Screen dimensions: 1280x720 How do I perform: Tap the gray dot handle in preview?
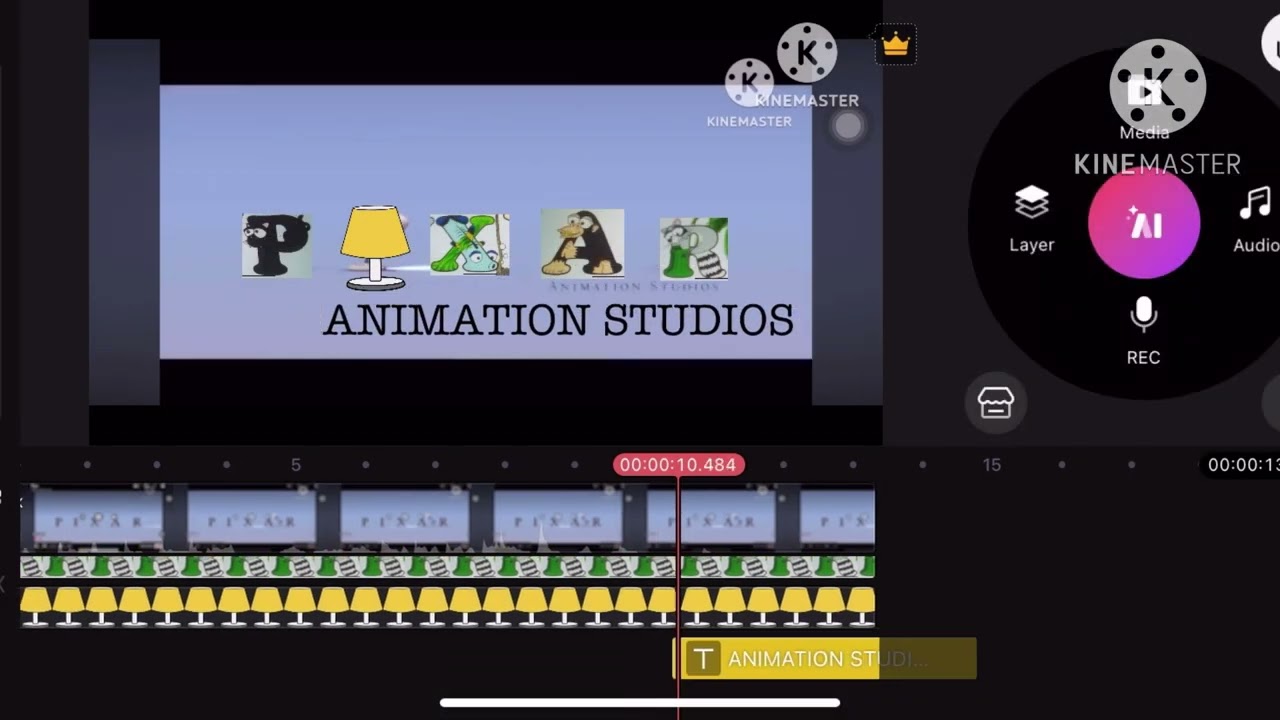(848, 126)
